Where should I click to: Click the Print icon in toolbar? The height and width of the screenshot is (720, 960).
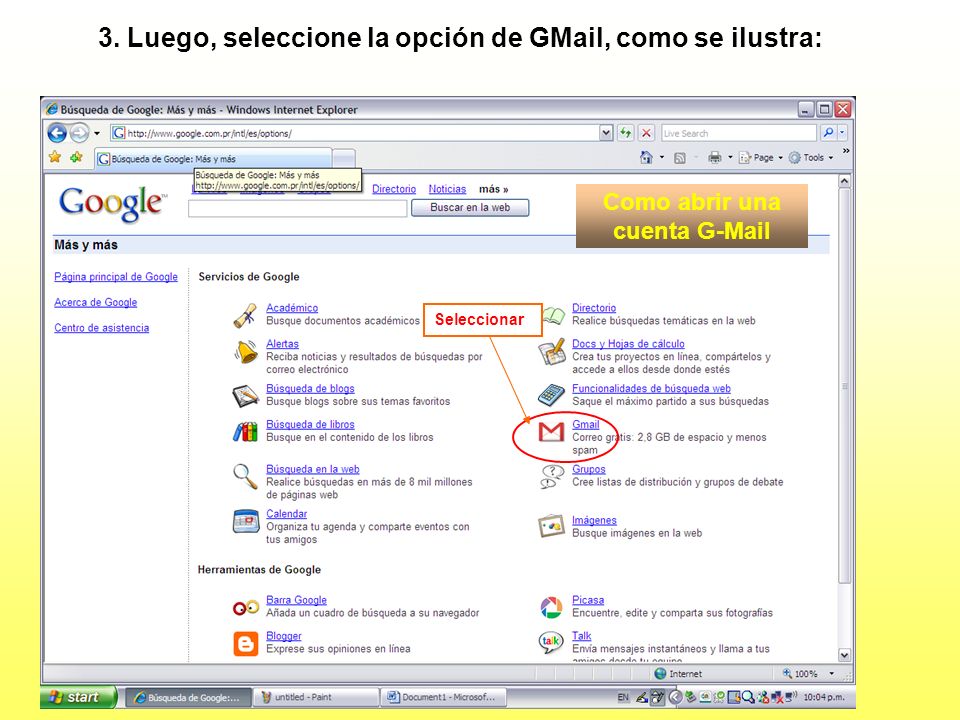[714, 157]
